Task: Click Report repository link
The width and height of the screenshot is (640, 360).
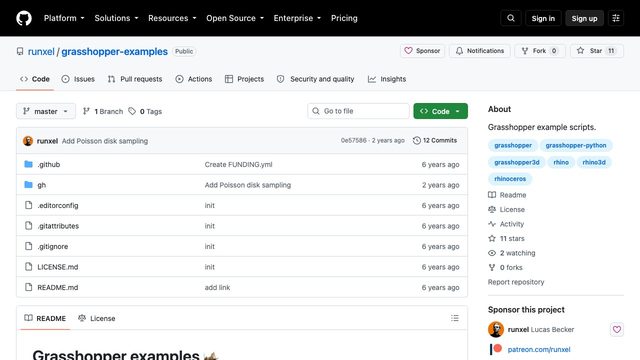Action: [516, 282]
